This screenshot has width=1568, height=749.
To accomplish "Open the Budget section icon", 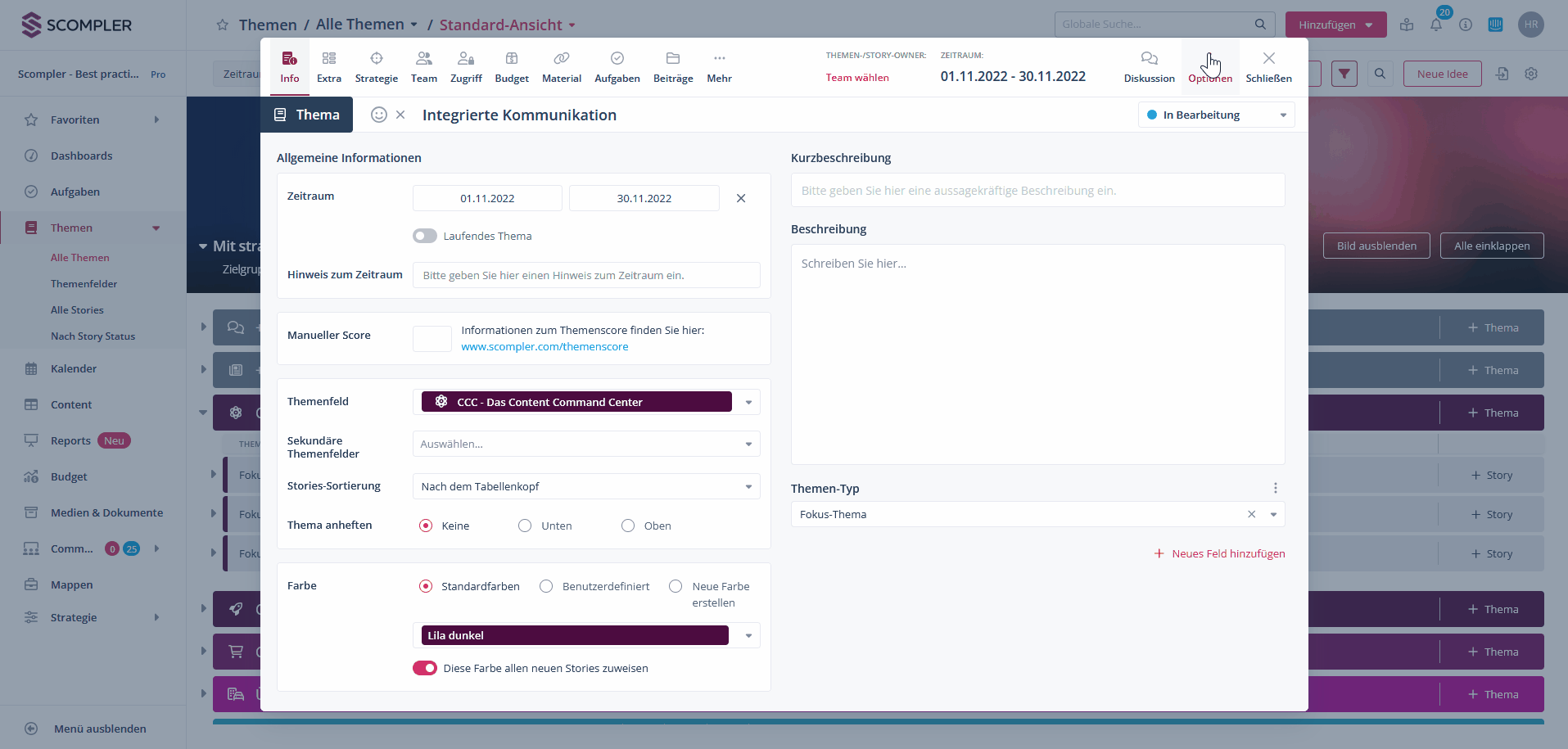I will click(512, 59).
